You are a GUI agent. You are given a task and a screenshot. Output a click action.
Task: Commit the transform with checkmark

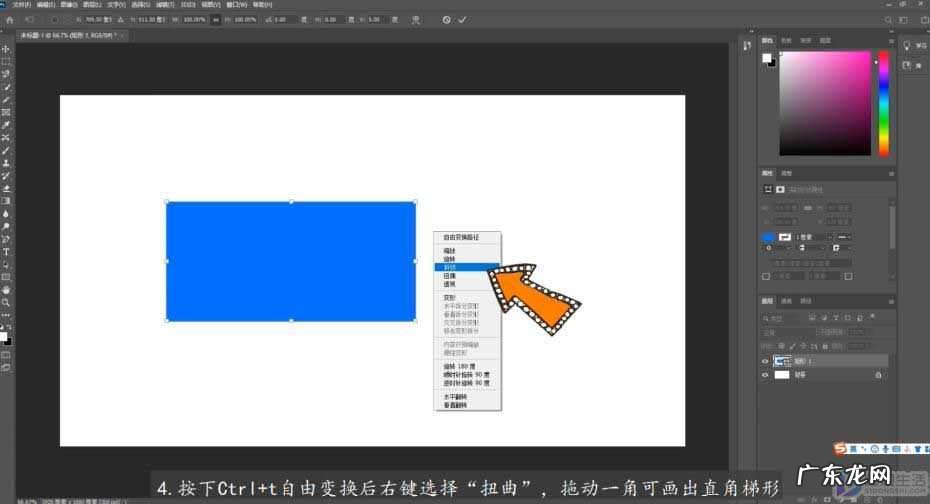[x=462, y=20]
